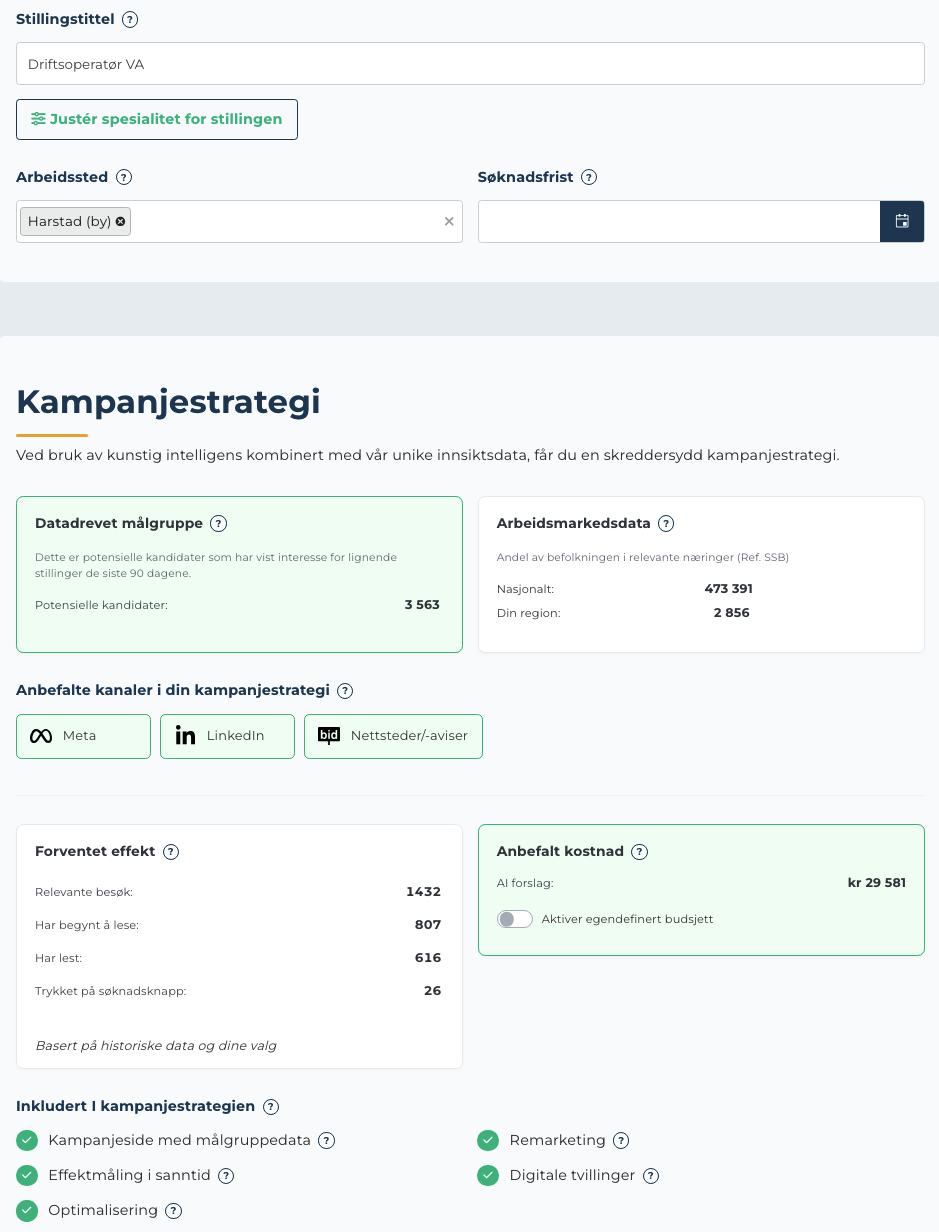
Task: Select the bid icon on Nettsteder/-aviser
Action: pos(330,735)
